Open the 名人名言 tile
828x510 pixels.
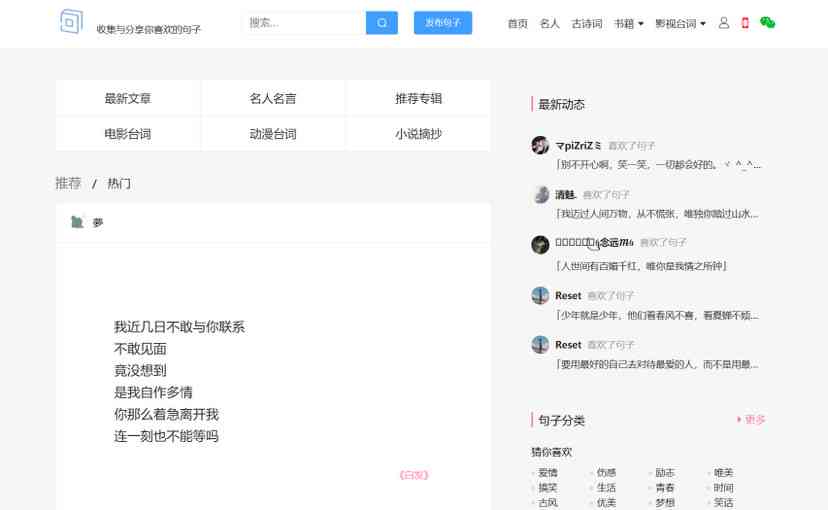(273, 98)
